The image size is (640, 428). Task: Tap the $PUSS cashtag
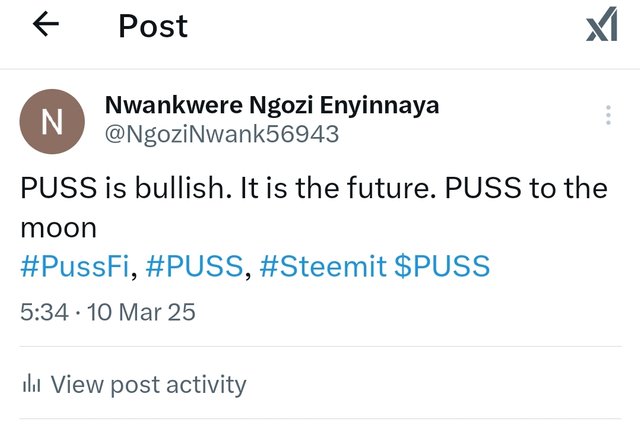point(444,266)
